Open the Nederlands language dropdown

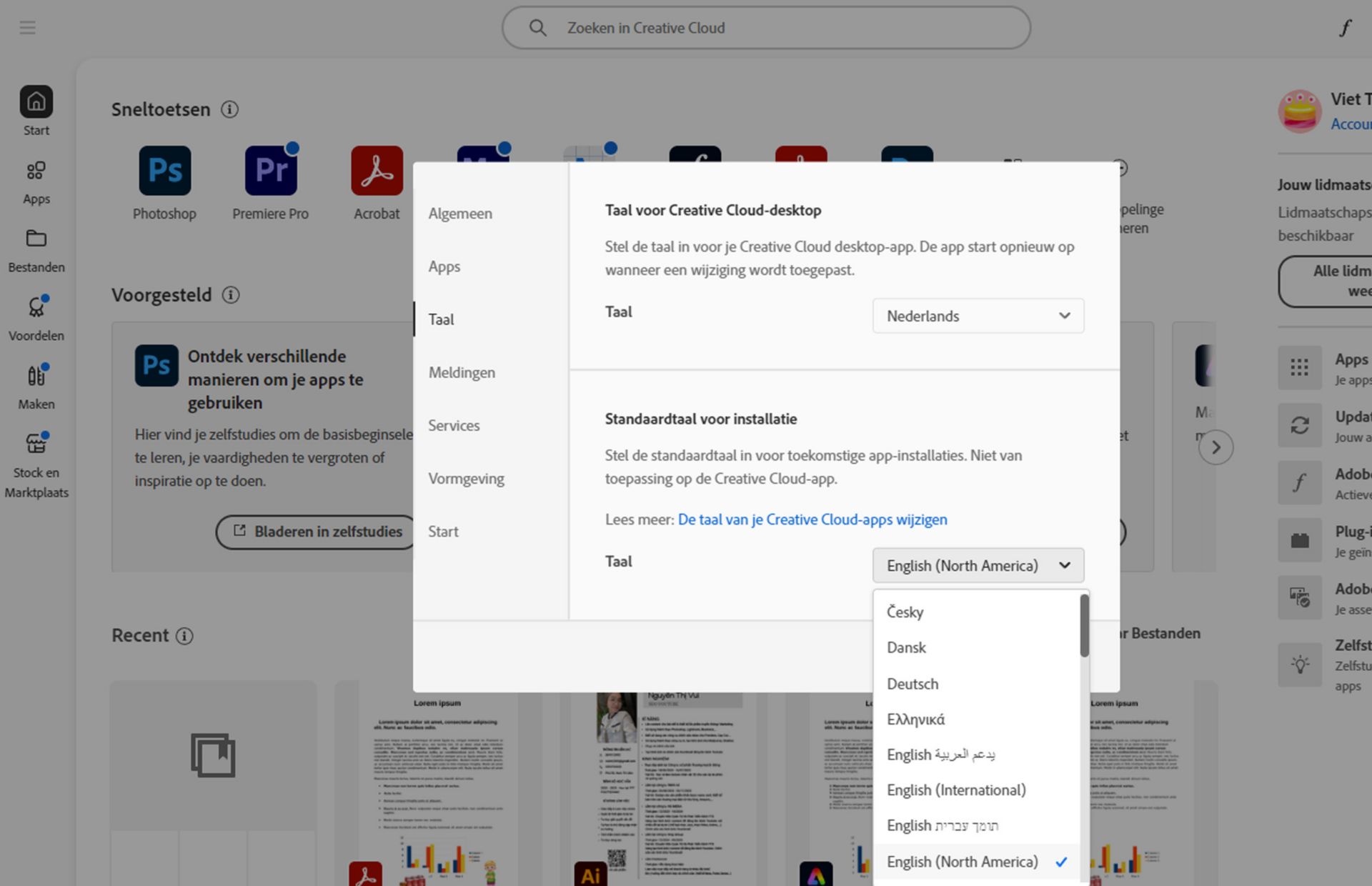pyautogui.click(x=978, y=316)
